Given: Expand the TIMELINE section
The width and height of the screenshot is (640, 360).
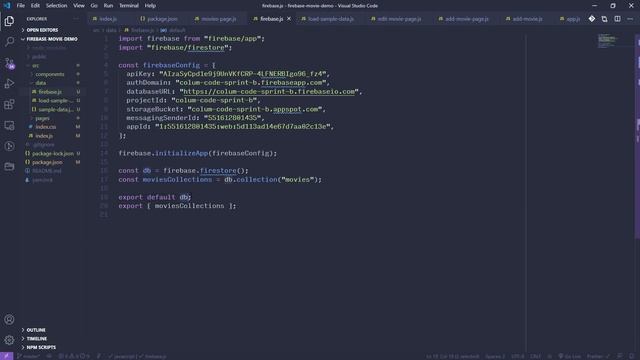Looking at the screenshot, I should [x=36, y=338].
